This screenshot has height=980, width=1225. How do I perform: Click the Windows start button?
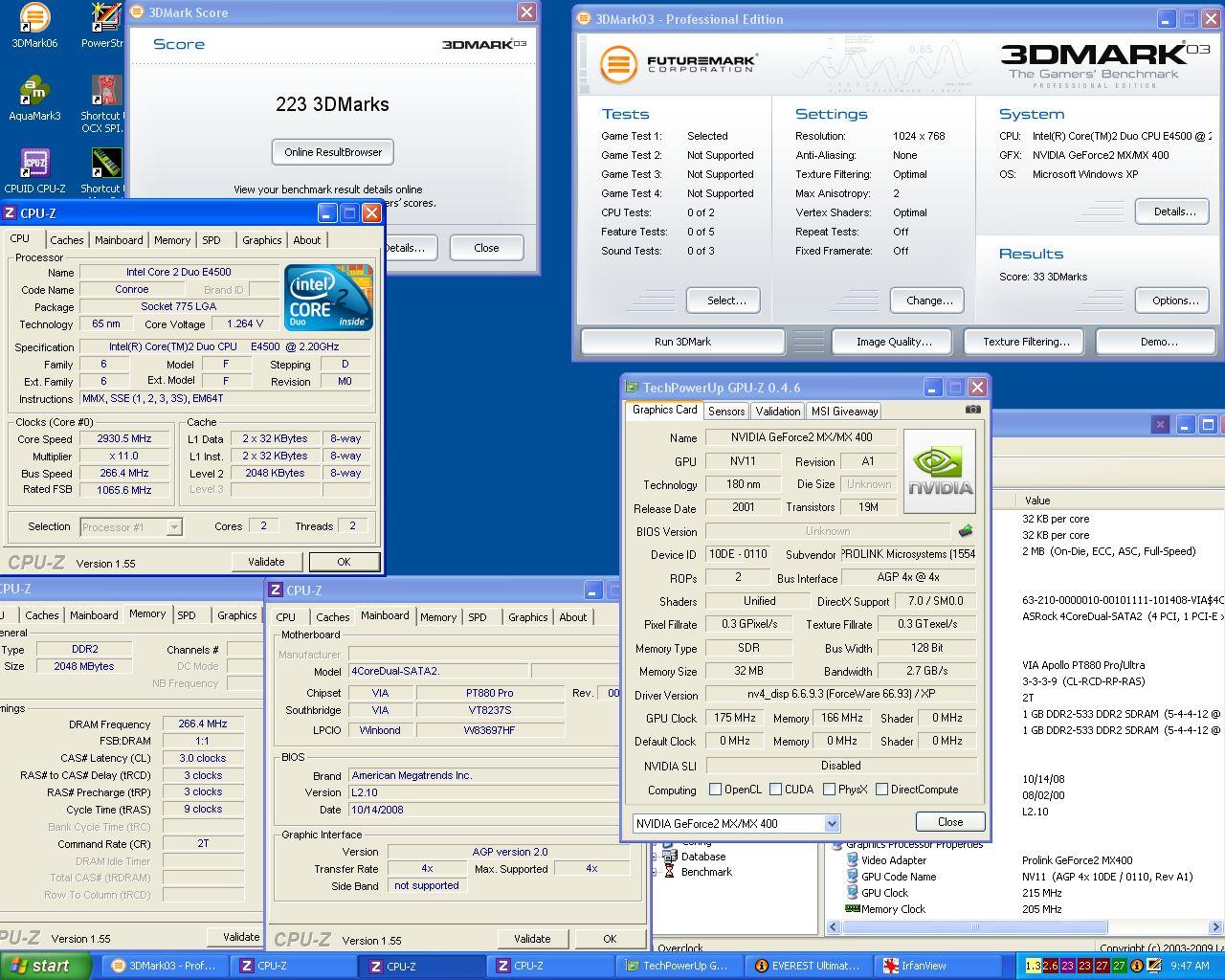pyautogui.click(x=45, y=966)
